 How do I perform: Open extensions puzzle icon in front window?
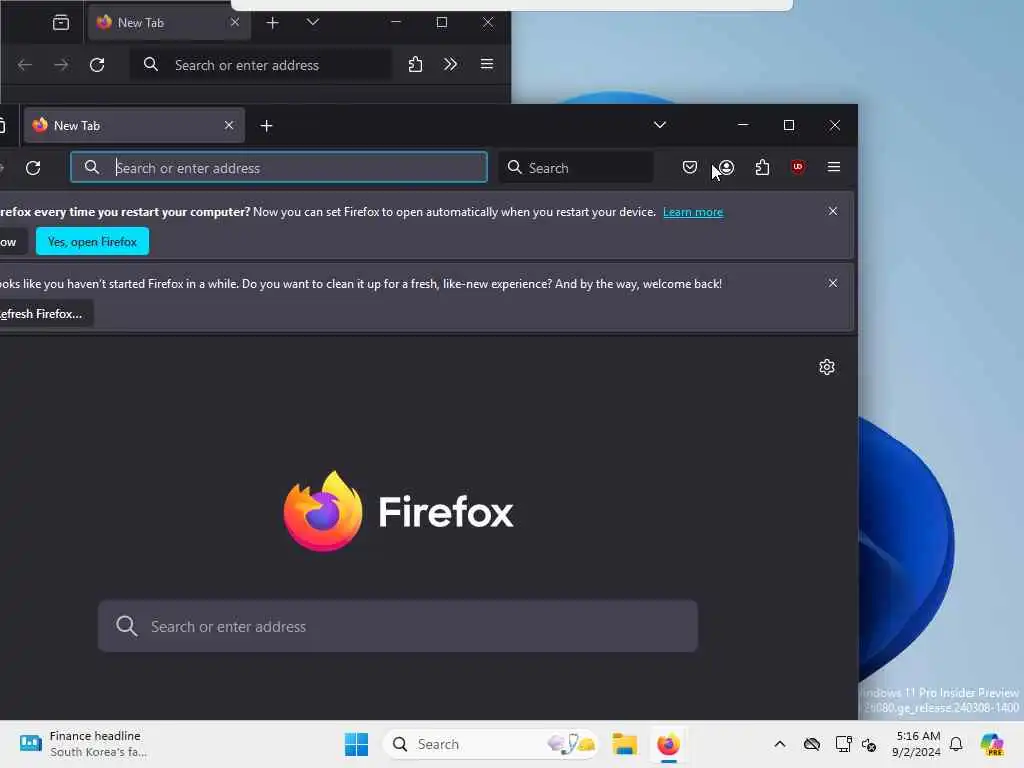tap(762, 168)
